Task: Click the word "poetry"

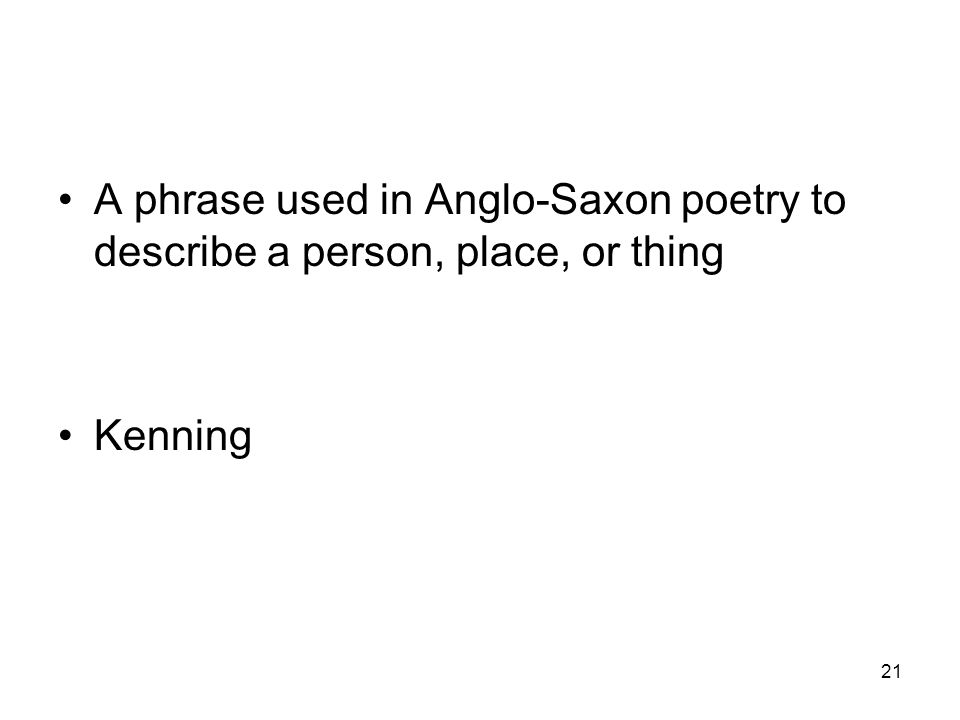Action: click(740, 202)
